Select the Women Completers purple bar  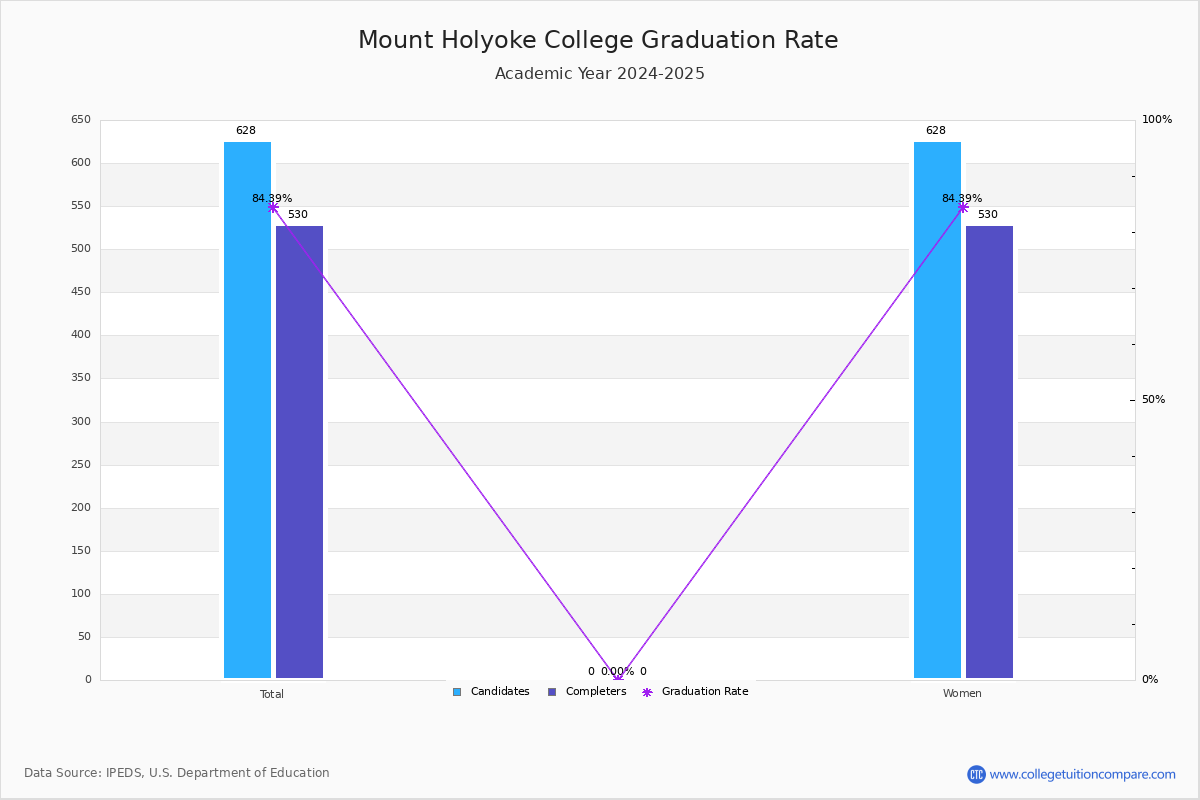pyautogui.click(x=989, y=452)
